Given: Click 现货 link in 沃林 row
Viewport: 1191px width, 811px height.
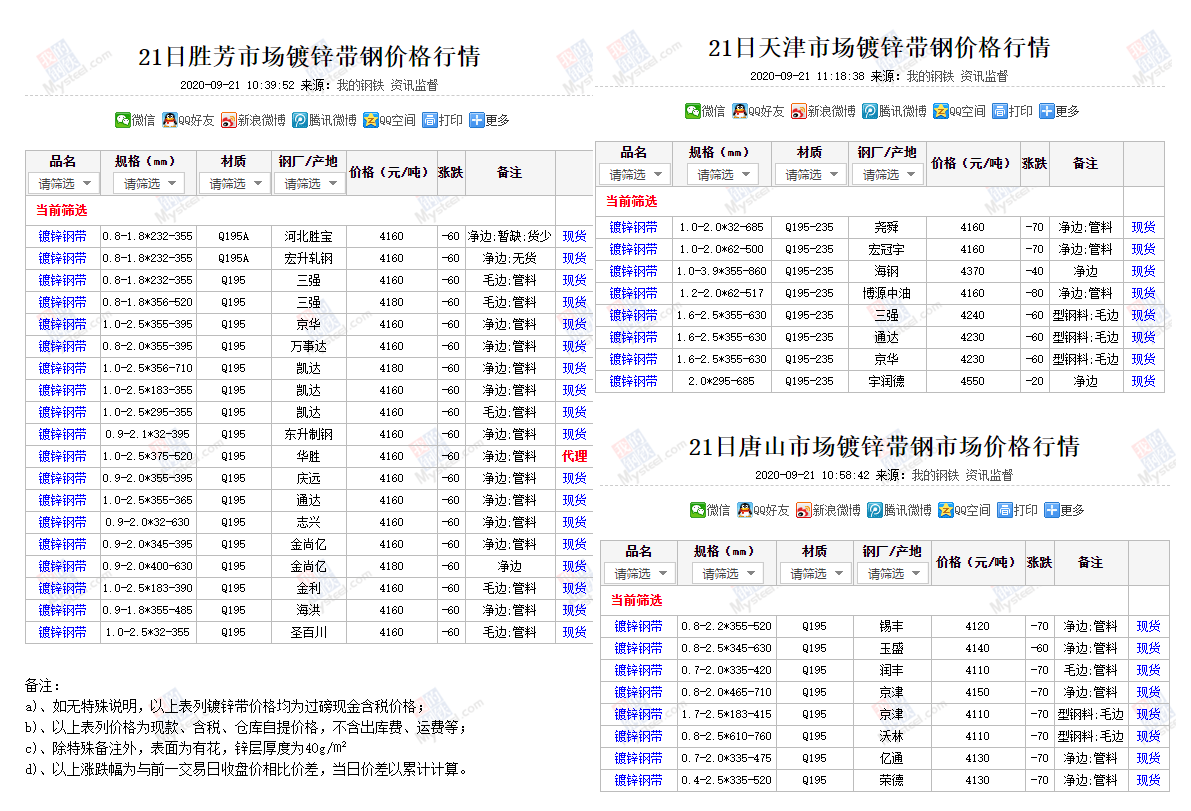Looking at the screenshot, I should tap(1148, 737).
